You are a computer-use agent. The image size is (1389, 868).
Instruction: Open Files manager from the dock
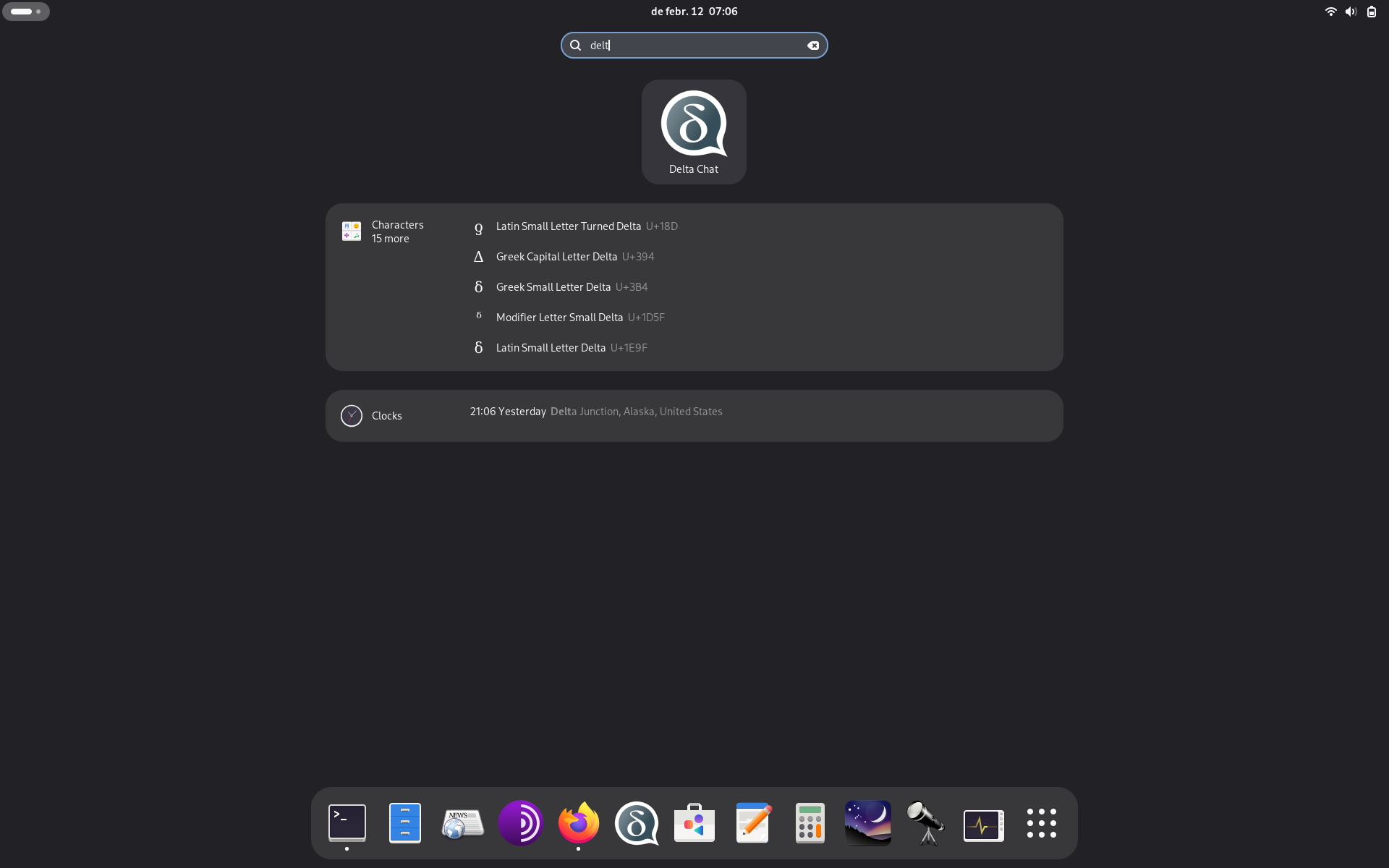coord(405,823)
